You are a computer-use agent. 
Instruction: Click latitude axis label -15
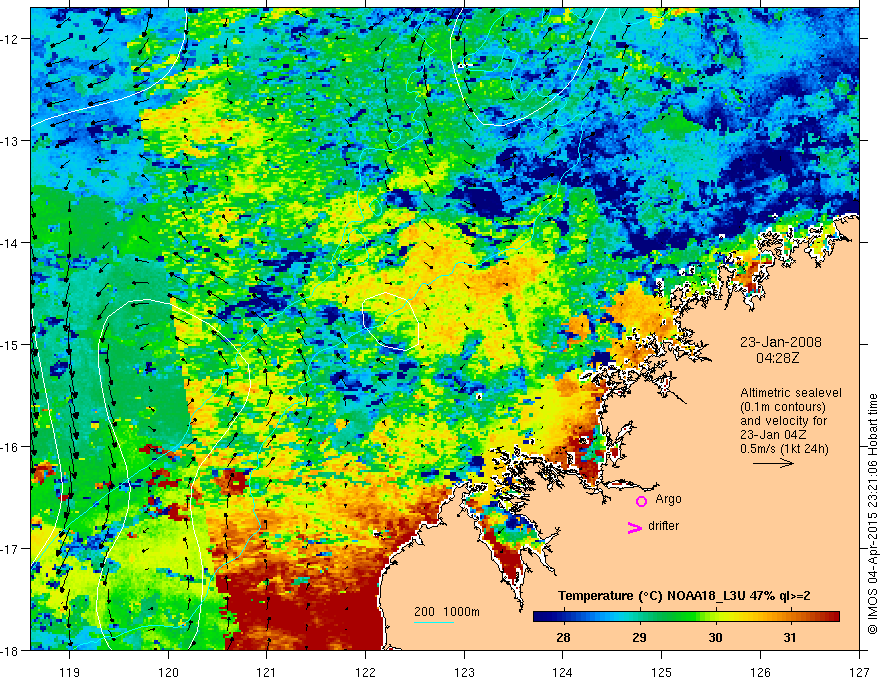click(10, 344)
